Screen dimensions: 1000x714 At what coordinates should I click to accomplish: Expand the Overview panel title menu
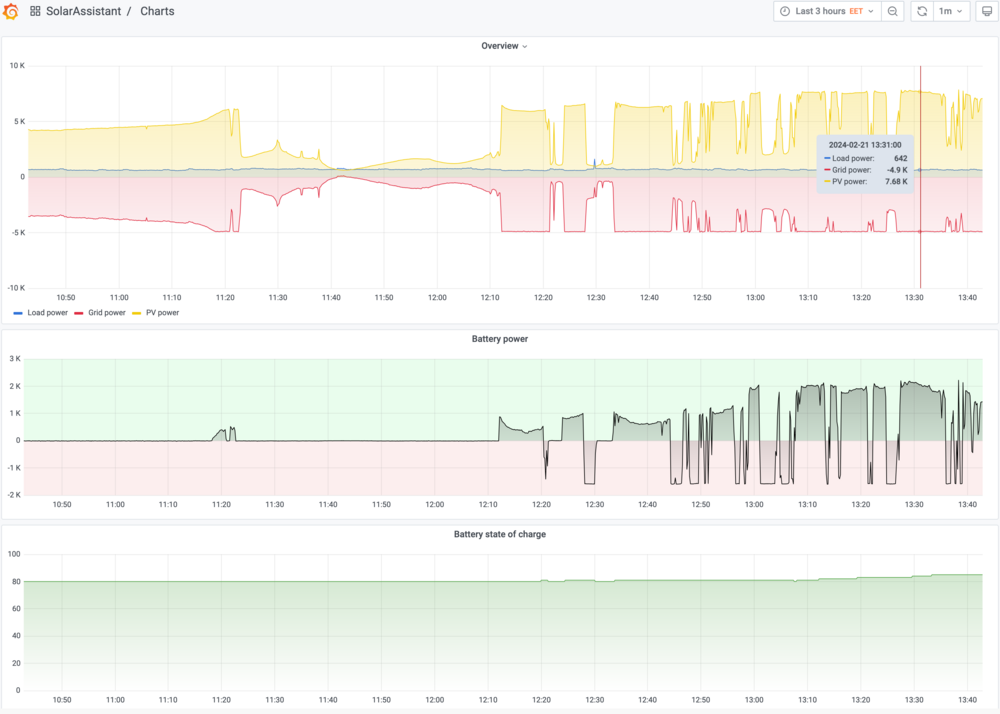(504, 46)
